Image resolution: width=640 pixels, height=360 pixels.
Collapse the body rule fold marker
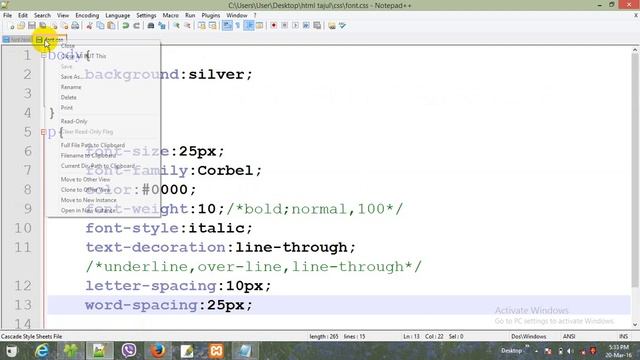point(43,55)
